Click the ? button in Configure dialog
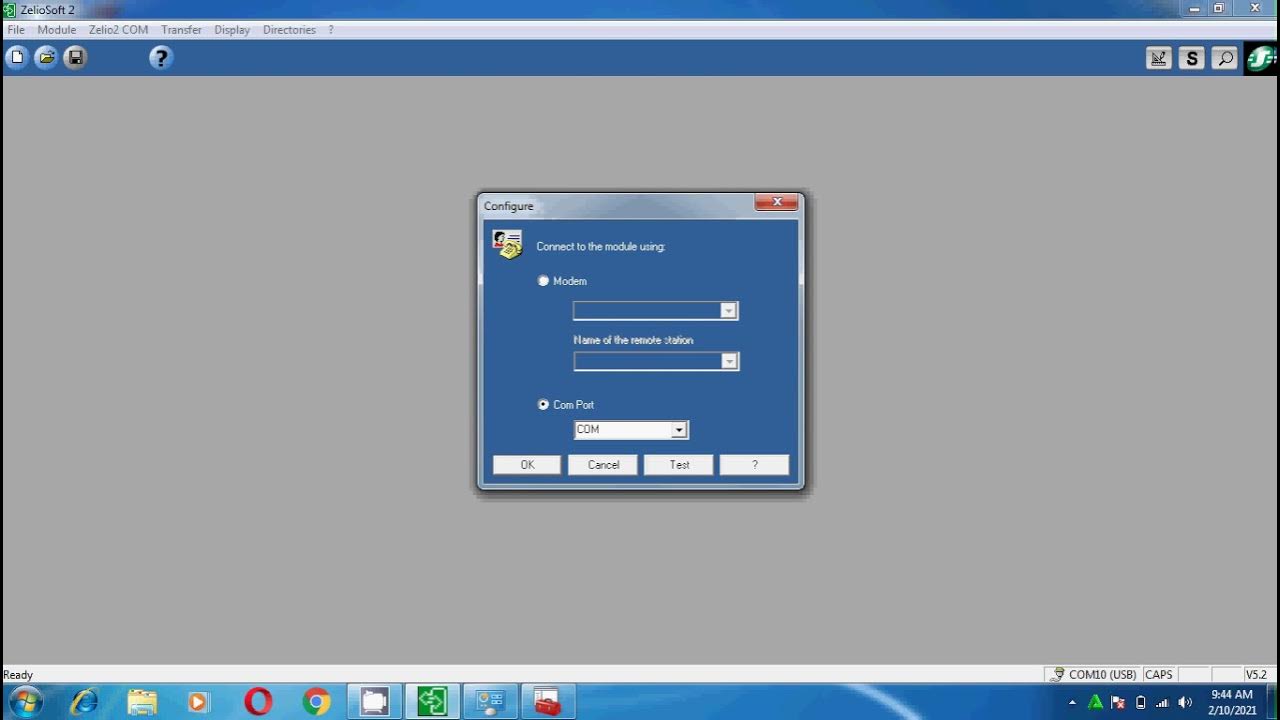Screen dimensions: 1280x720 point(755,465)
